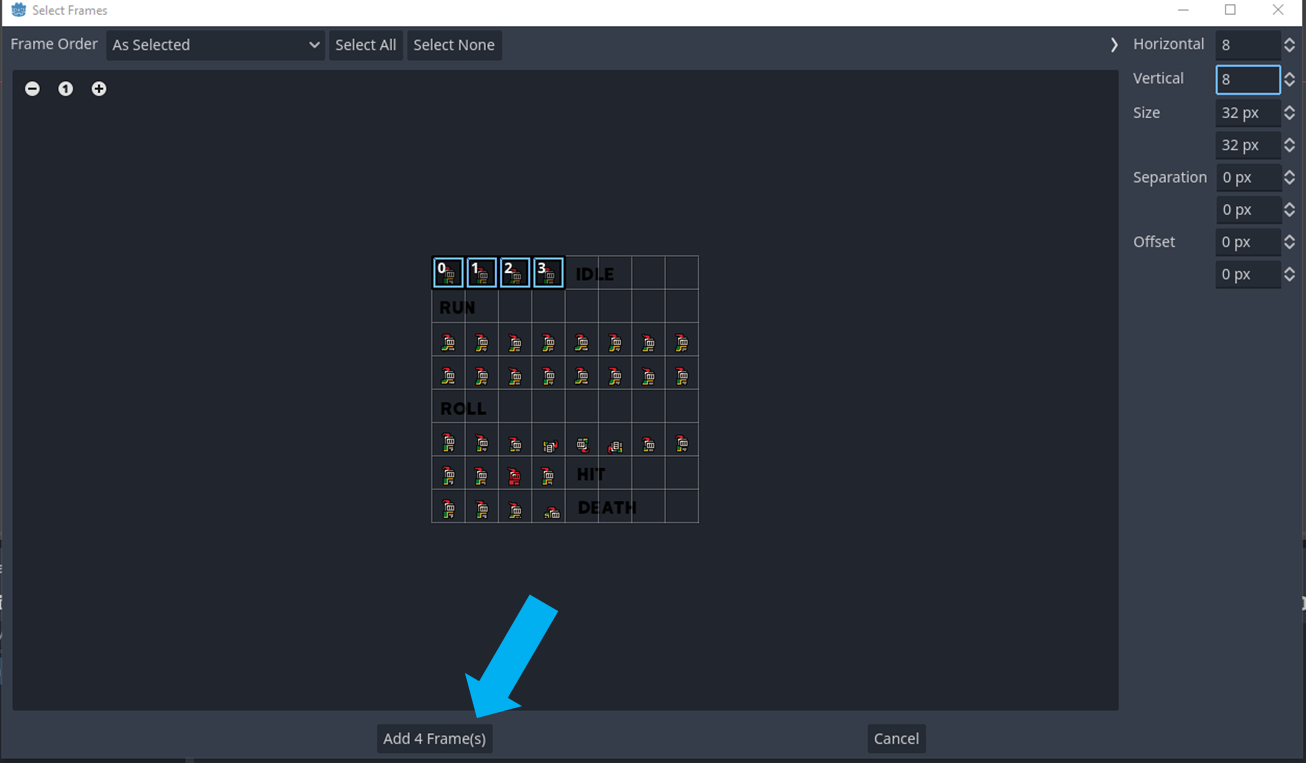Adjust the Size width stepper arrows
Screen dimensions: 1306x763
[1289, 113]
